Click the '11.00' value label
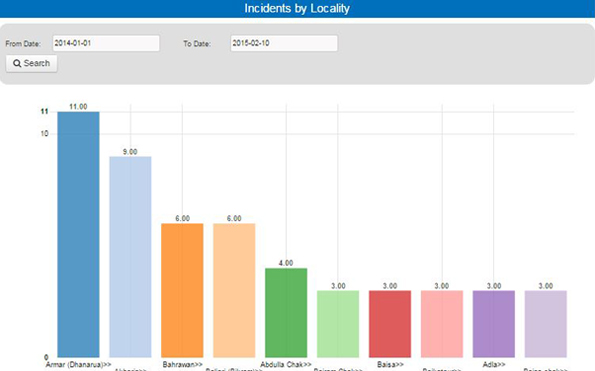The width and height of the screenshot is (595, 371). (x=78, y=107)
